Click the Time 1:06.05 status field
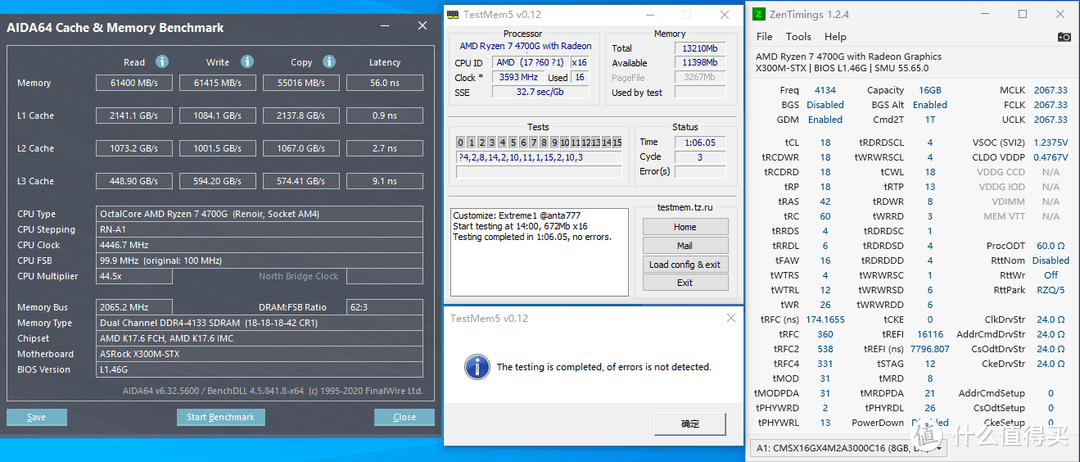The width and height of the screenshot is (1080, 462). 700,143
